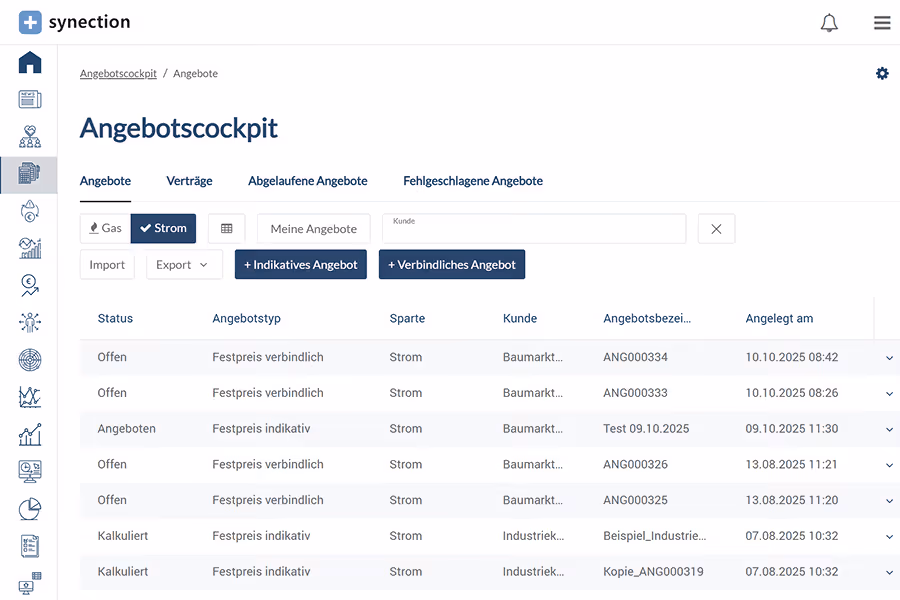The width and height of the screenshot is (900, 600).
Task: Expand the row for ANG000334
Action: pos(888,357)
